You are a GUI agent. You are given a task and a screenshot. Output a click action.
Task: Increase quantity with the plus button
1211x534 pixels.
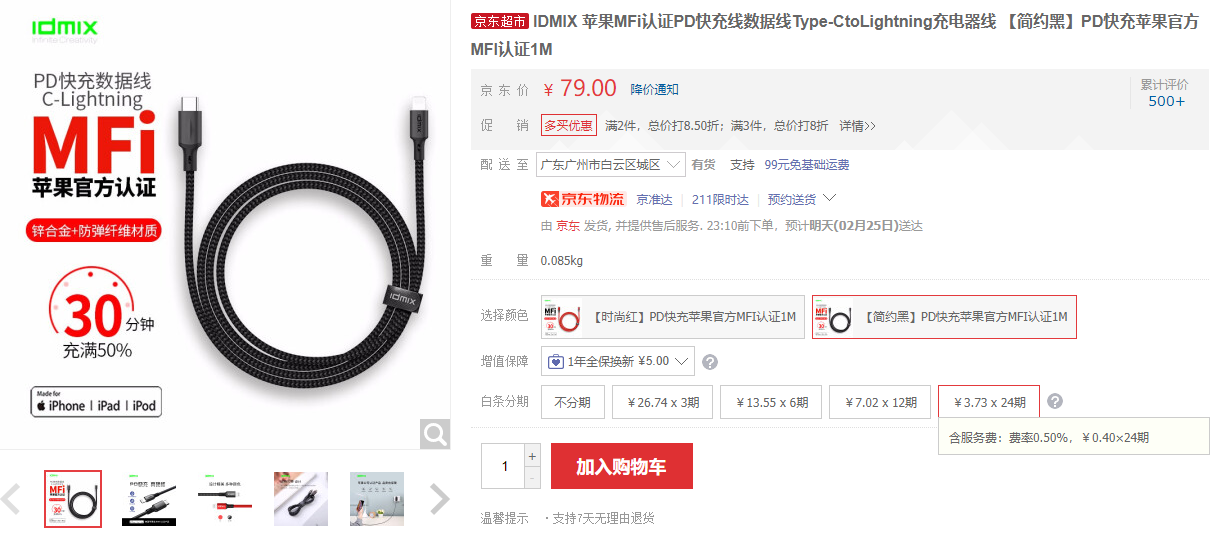point(532,455)
